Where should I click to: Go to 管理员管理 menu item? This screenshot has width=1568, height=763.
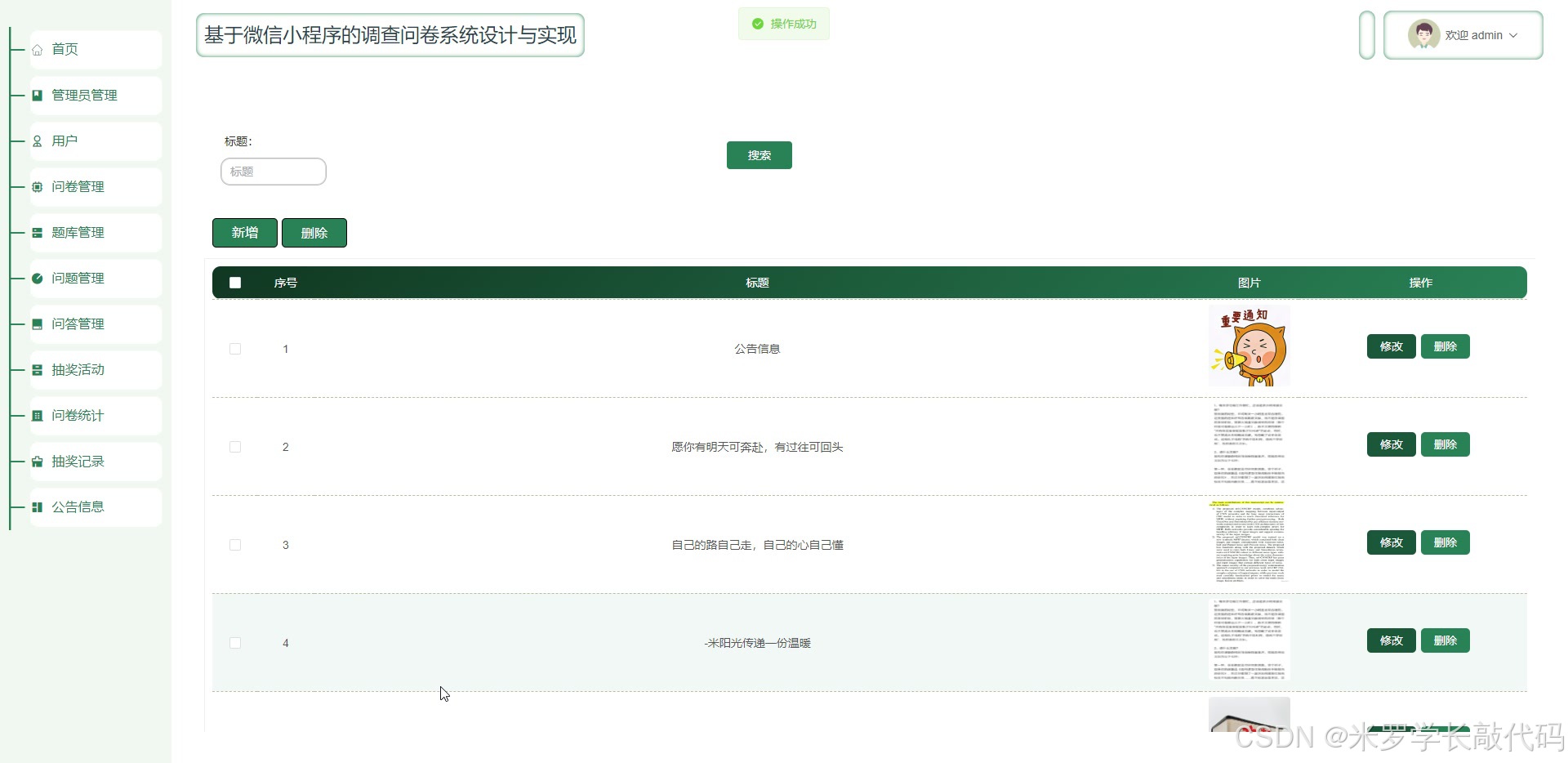(96, 95)
